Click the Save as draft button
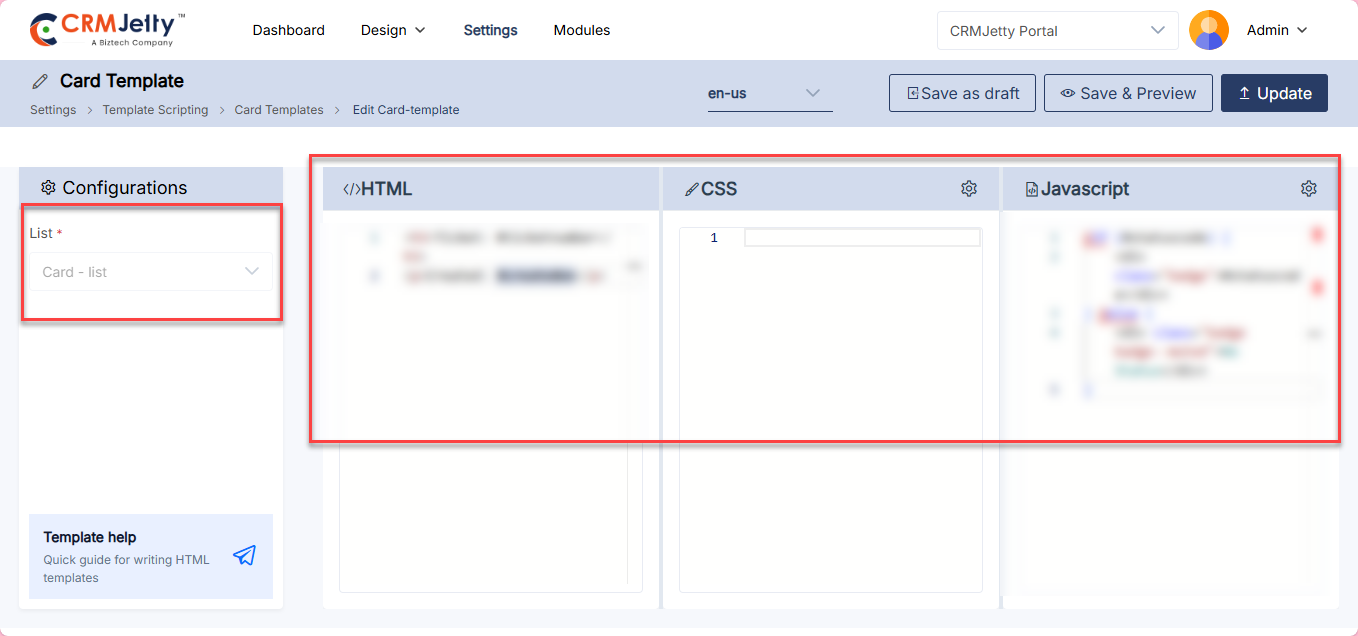Screen dimensions: 1358x636 [962, 93]
